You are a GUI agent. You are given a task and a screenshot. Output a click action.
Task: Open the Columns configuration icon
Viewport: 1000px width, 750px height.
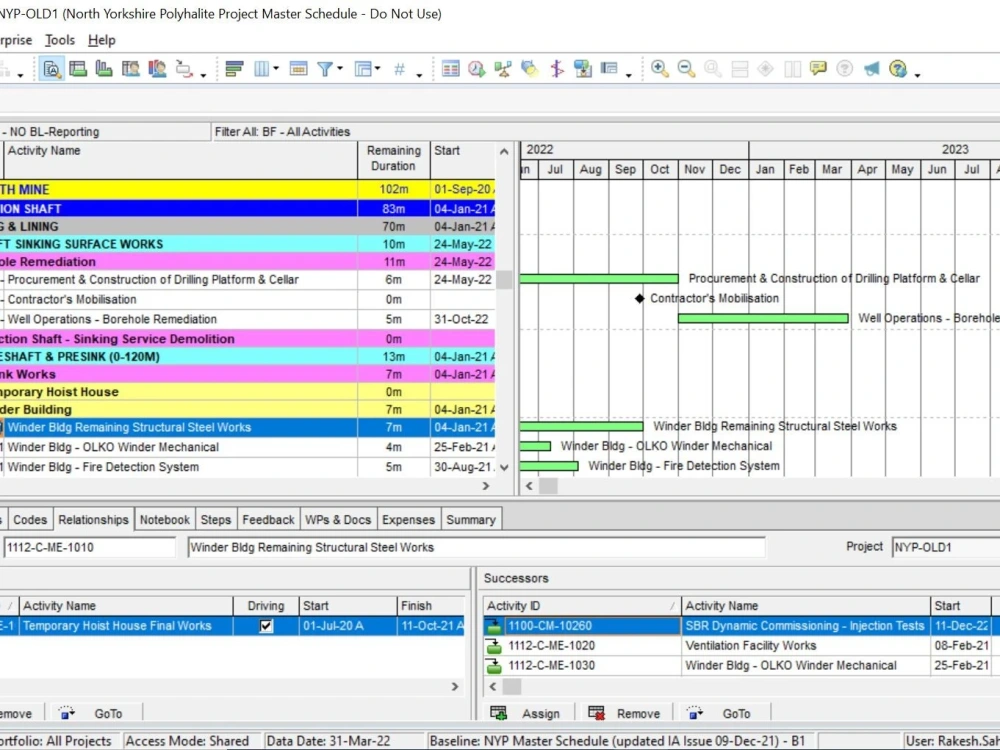click(263, 68)
